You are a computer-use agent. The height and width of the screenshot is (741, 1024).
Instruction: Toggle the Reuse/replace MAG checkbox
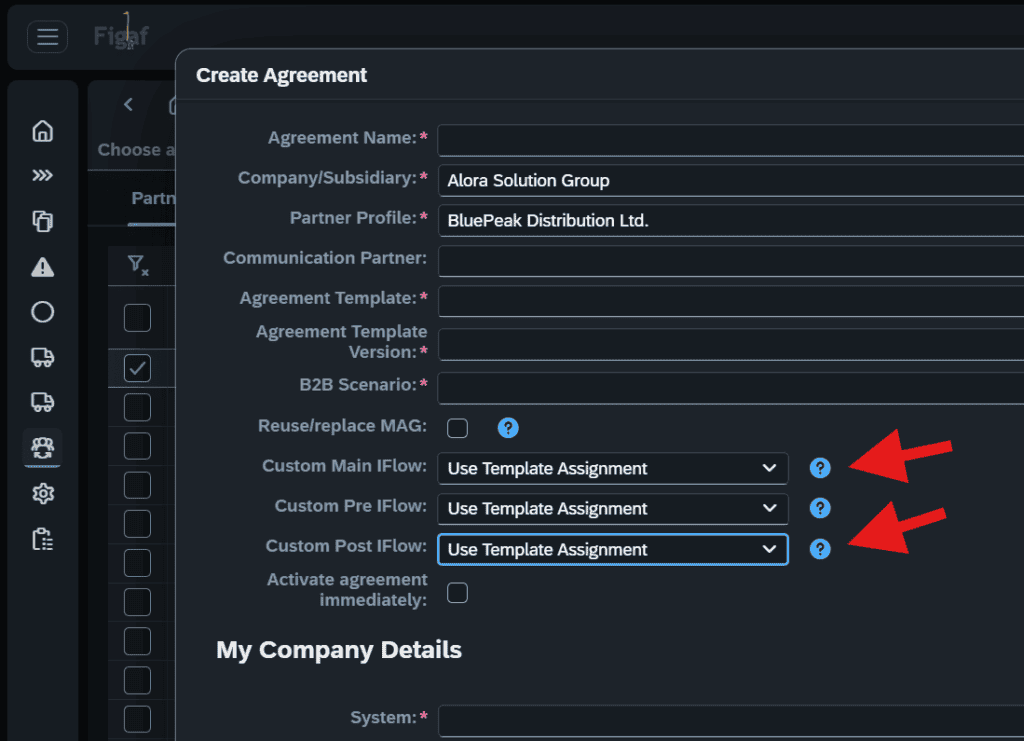457,428
